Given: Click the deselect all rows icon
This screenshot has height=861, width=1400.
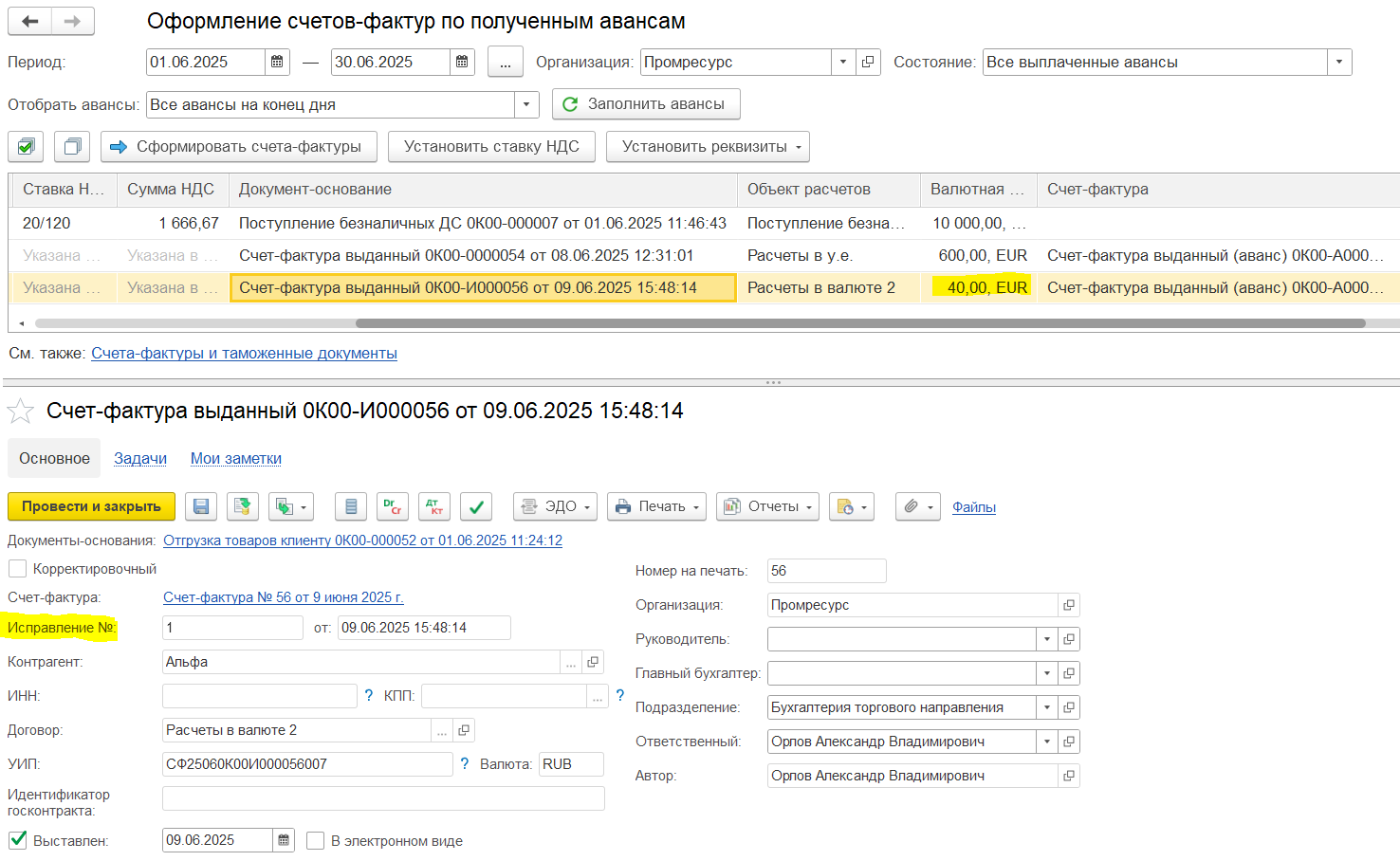Looking at the screenshot, I should coord(72,147).
